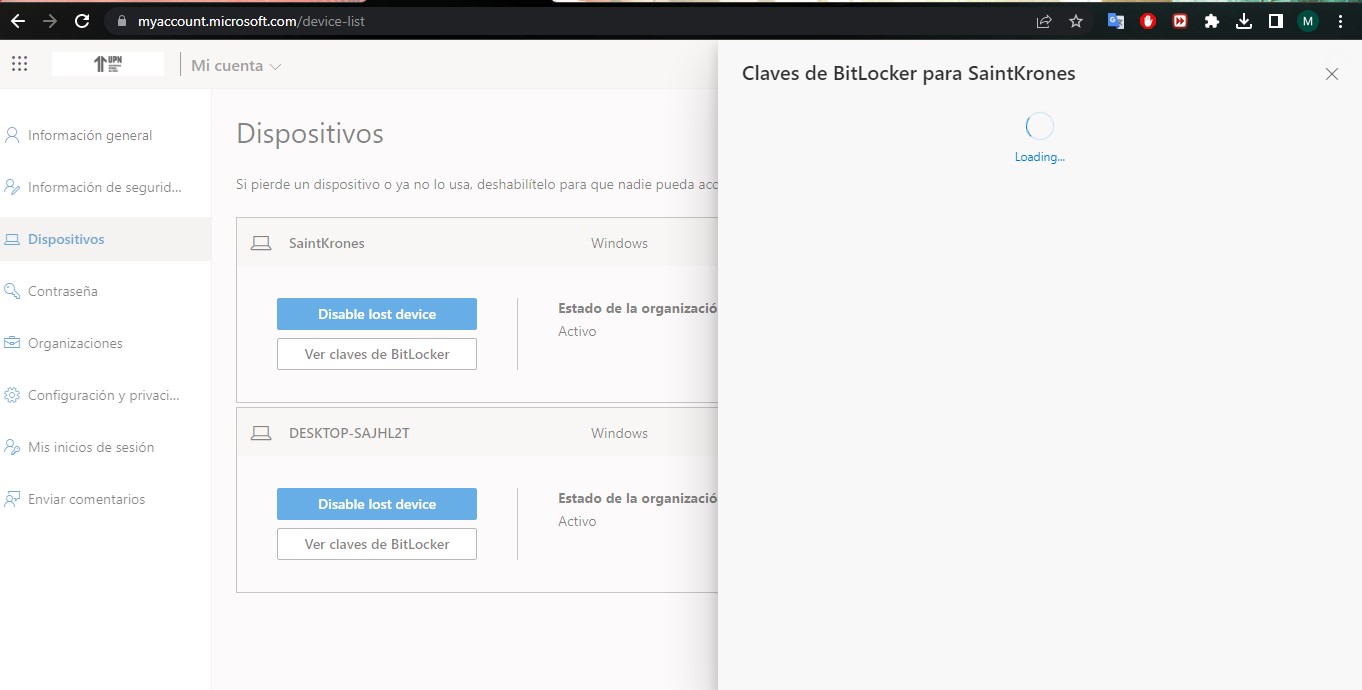
Task: Bookmark page with the star icon
Action: [1076, 20]
